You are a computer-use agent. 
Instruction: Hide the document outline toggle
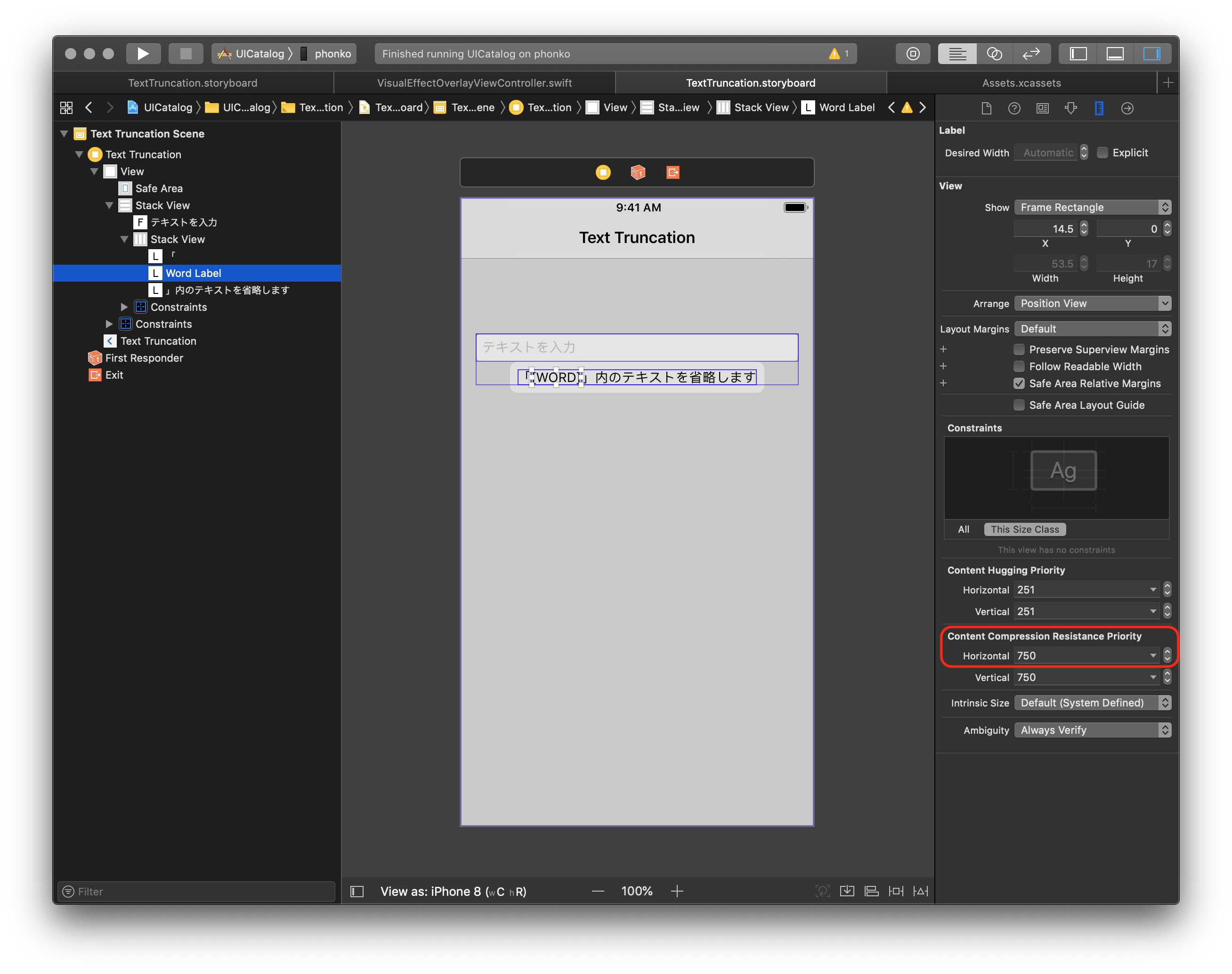pos(357,891)
